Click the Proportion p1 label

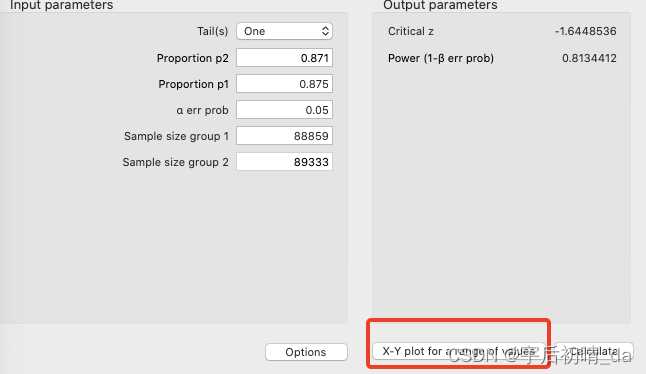coord(193,84)
